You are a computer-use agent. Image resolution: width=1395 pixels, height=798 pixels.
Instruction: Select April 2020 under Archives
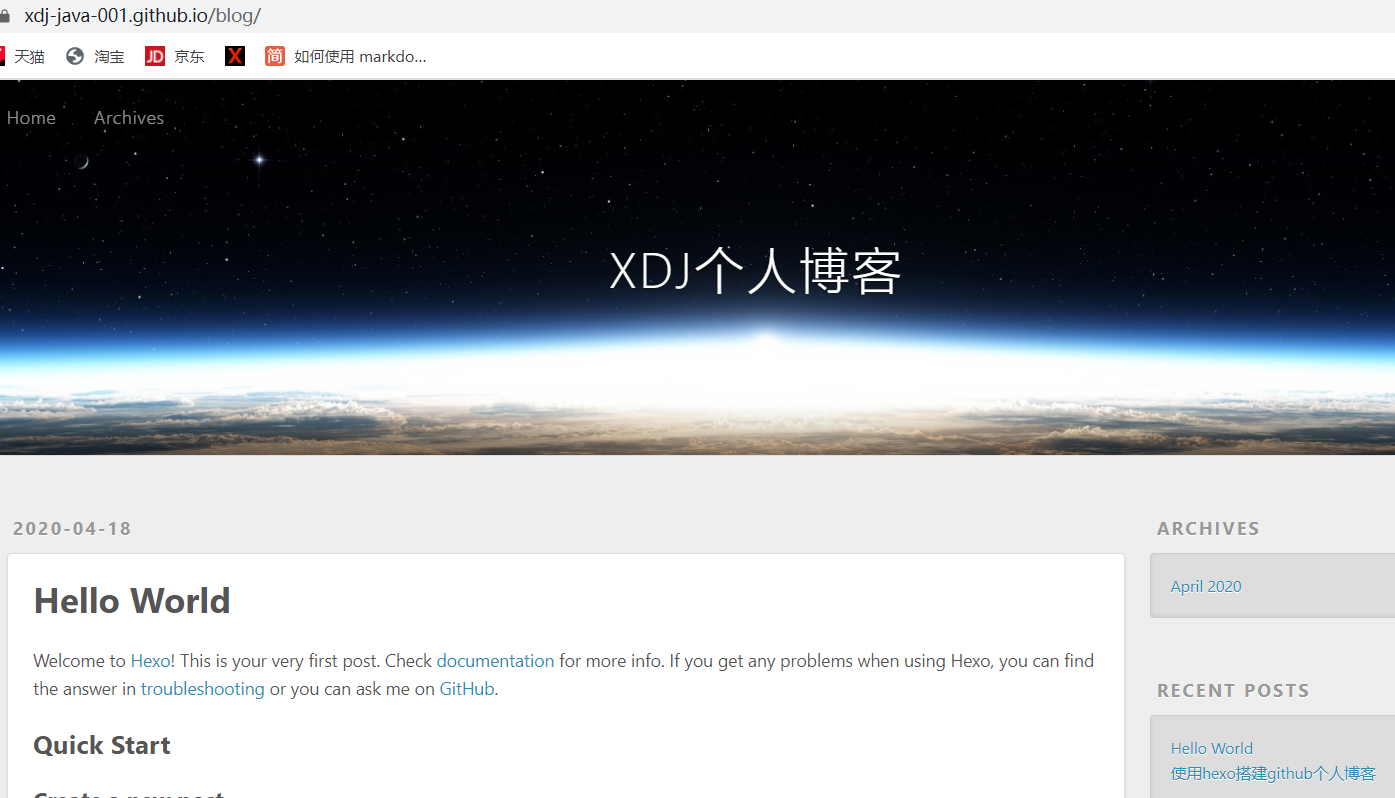click(1205, 586)
